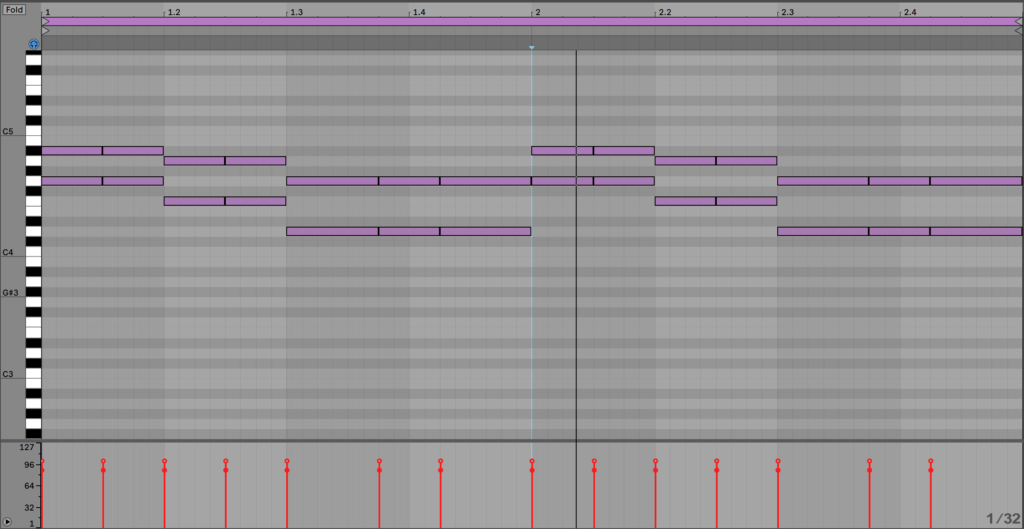The width and height of the screenshot is (1024, 529).
Task: Select the A4 note starting at beat 2.2
Action: pos(686,161)
